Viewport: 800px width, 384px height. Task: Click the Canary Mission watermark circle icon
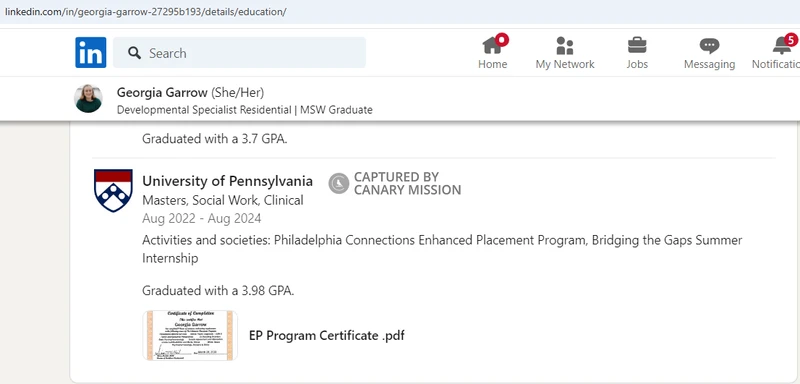click(339, 183)
